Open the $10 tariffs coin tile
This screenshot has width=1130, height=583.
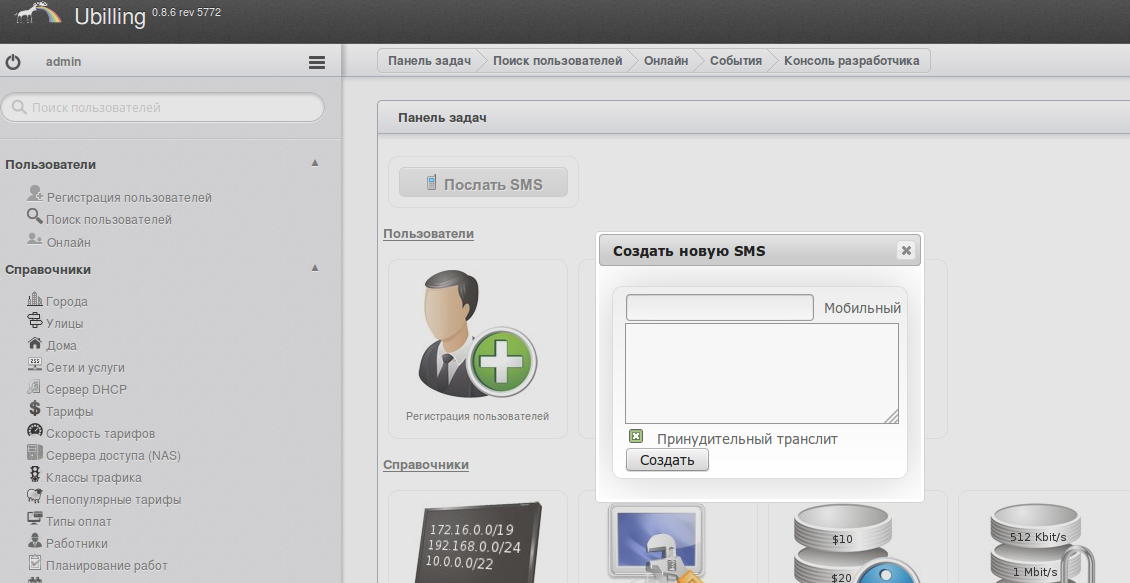tap(858, 537)
